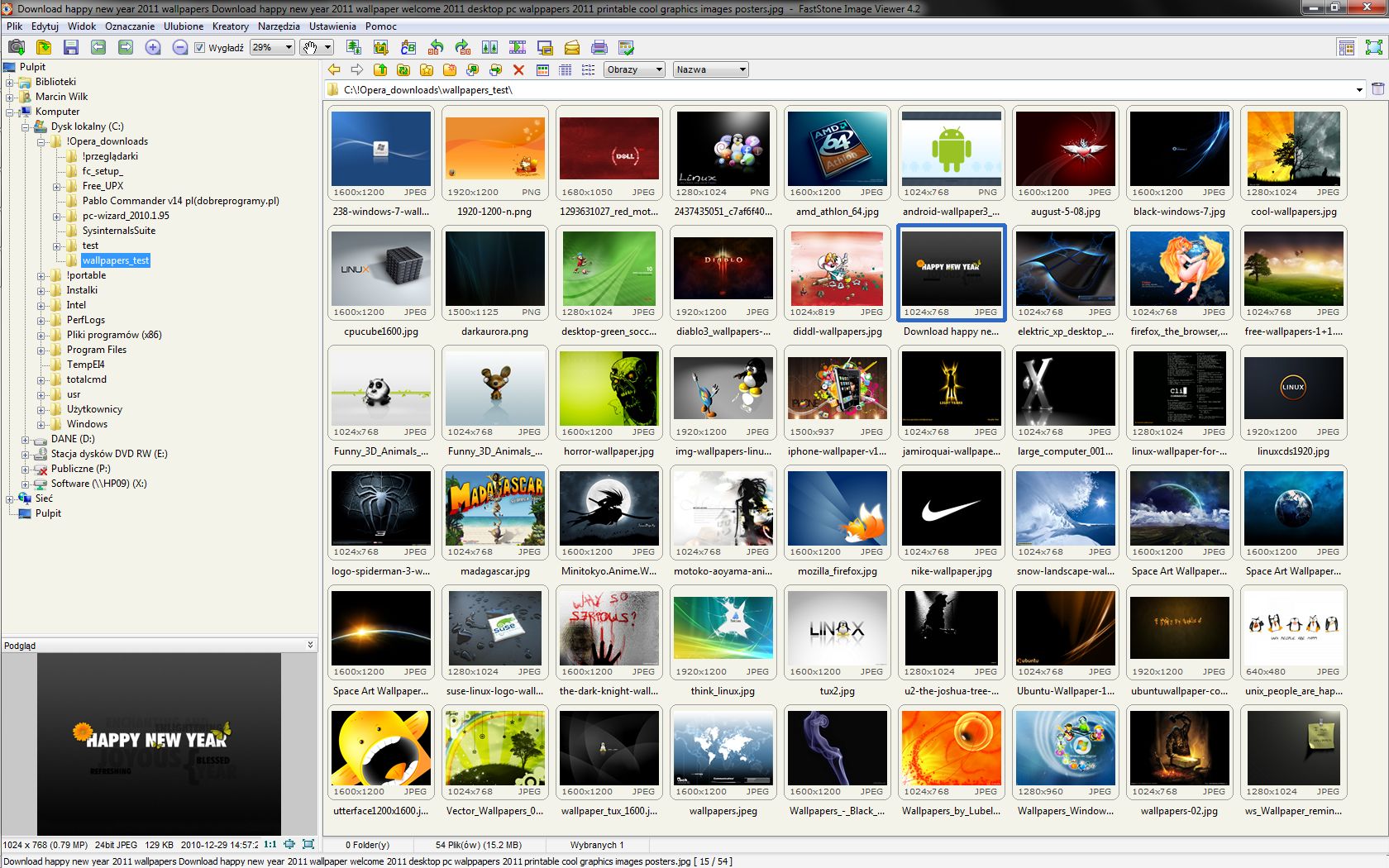Screen dimensions: 1389x868
Task: Click the zoom out minus icon
Action: [x=180, y=48]
